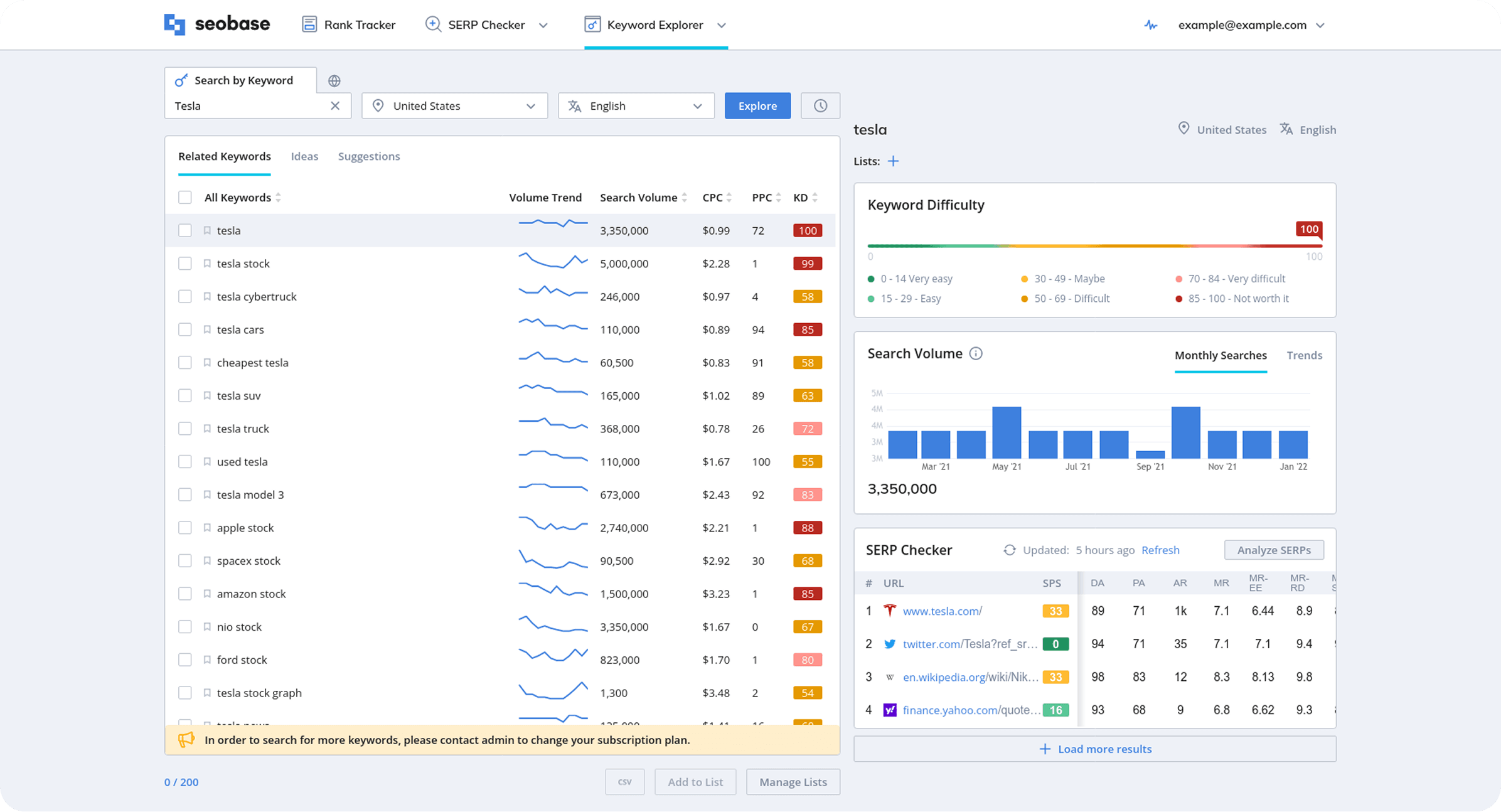Bookmark the amazon stock keyword

coord(207,594)
